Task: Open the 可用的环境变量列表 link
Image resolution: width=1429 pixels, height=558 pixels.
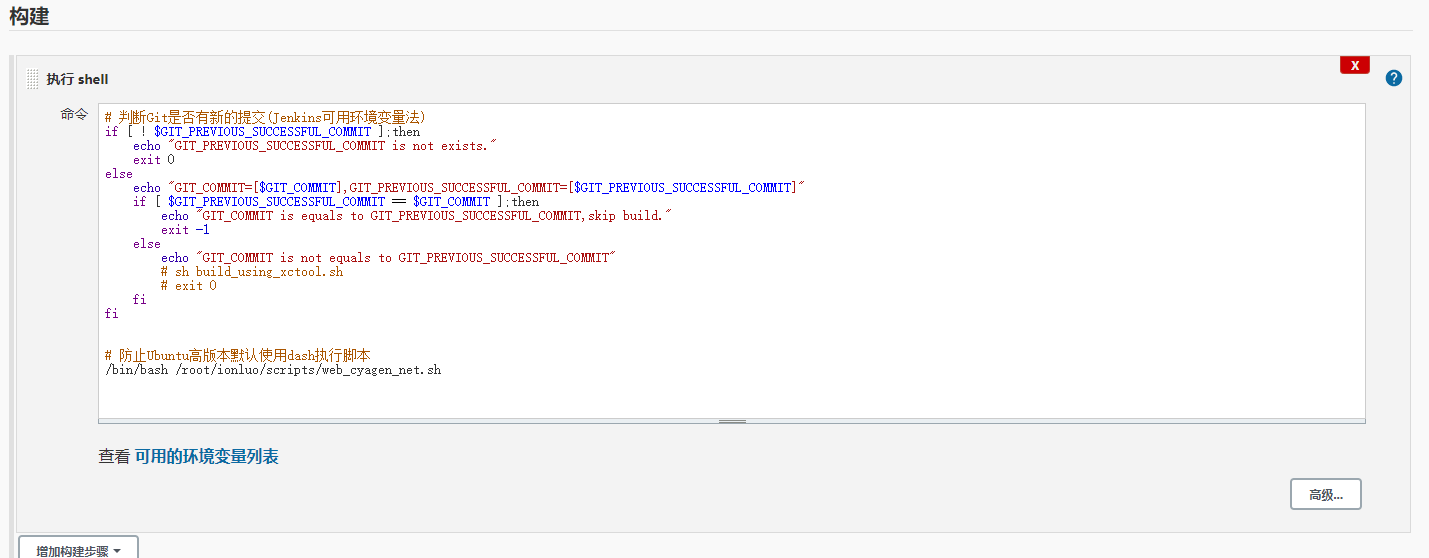Action: point(206,457)
